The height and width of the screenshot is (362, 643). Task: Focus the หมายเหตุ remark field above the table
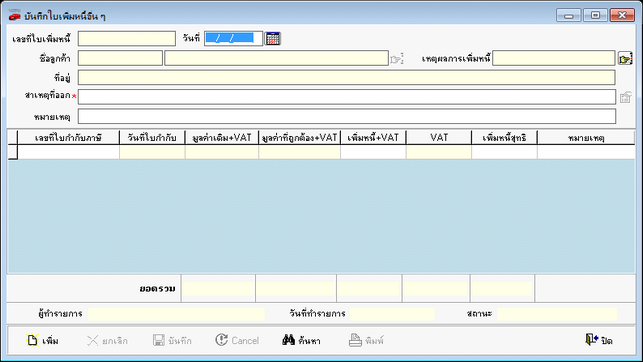click(347, 116)
